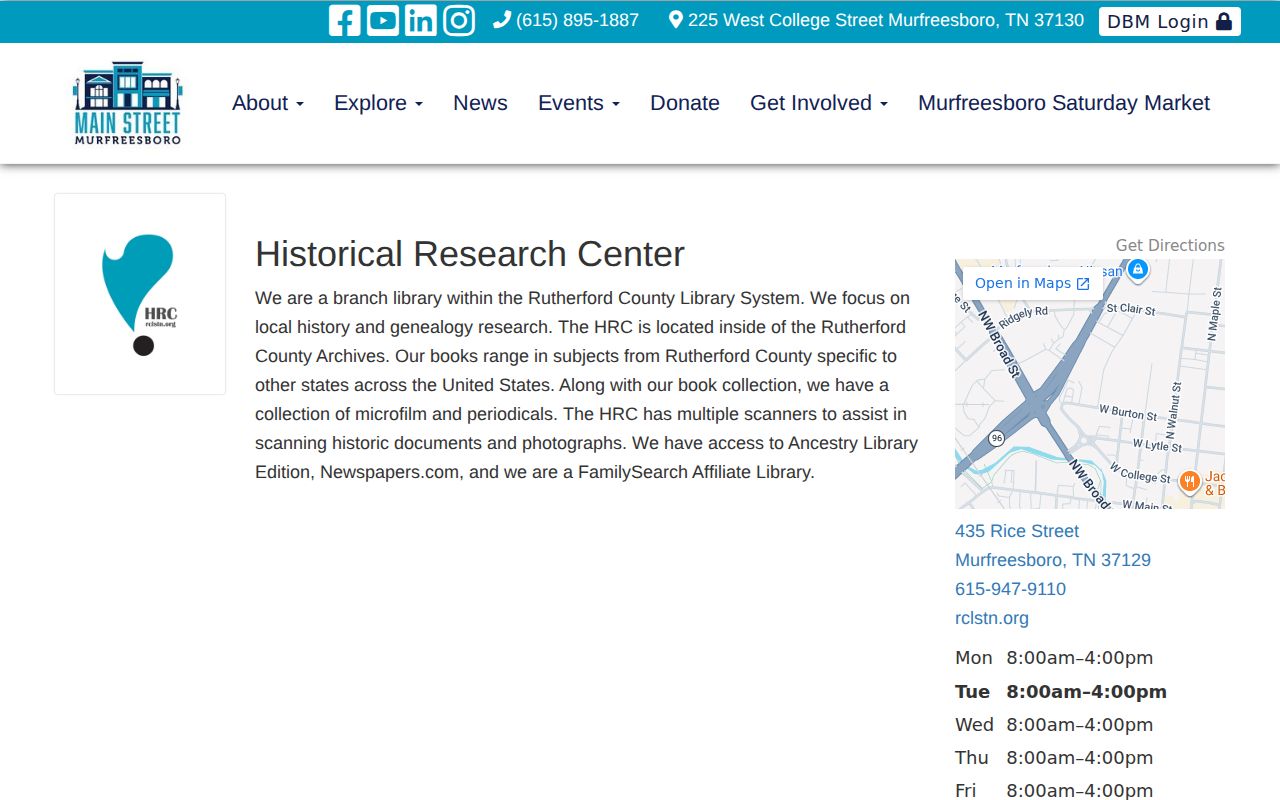Click the W Burton St label on map
Screen dimensions: 1280x800
[x=1128, y=413]
